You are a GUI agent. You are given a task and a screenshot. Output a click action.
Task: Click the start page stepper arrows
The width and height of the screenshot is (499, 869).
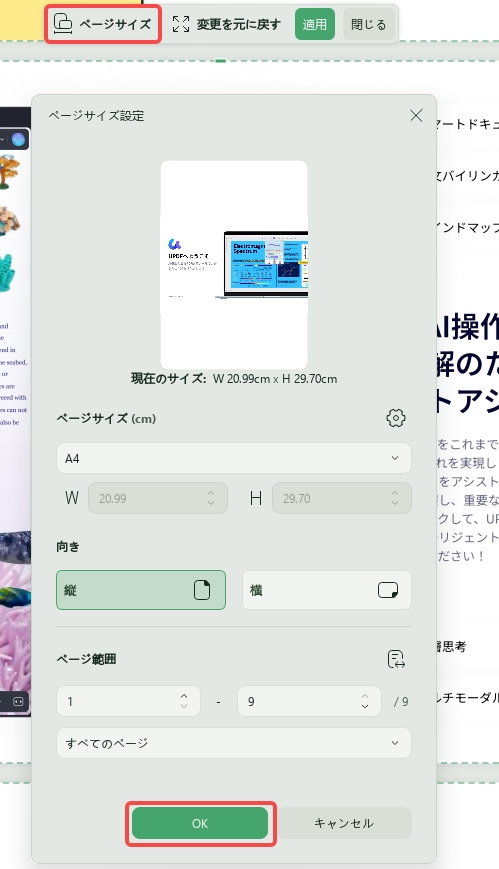pyautogui.click(x=184, y=701)
